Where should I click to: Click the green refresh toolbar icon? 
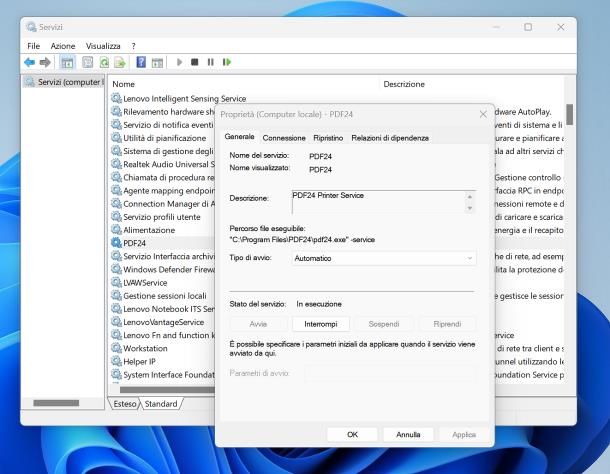[104, 62]
